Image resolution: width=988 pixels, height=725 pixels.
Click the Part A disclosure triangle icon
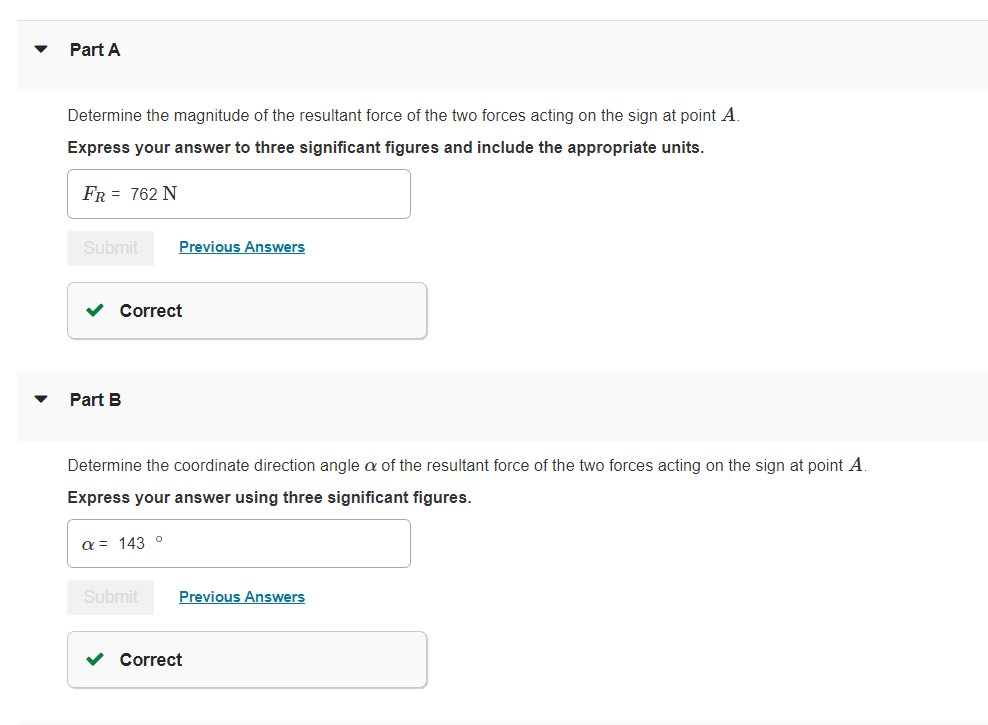coord(40,48)
